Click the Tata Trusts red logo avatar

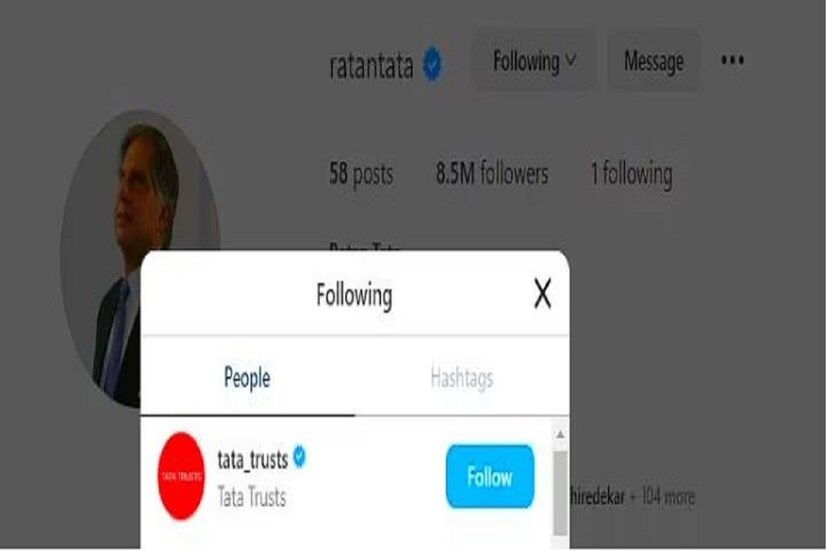pos(181,476)
